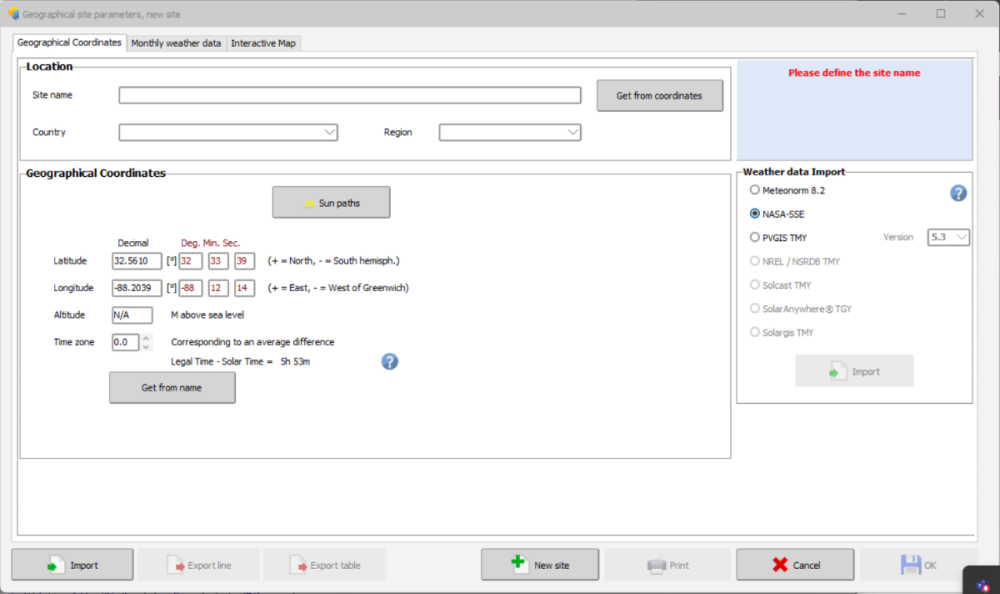Open the PVGIS Version 5.3 dropdown

pyautogui.click(x=949, y=237)
